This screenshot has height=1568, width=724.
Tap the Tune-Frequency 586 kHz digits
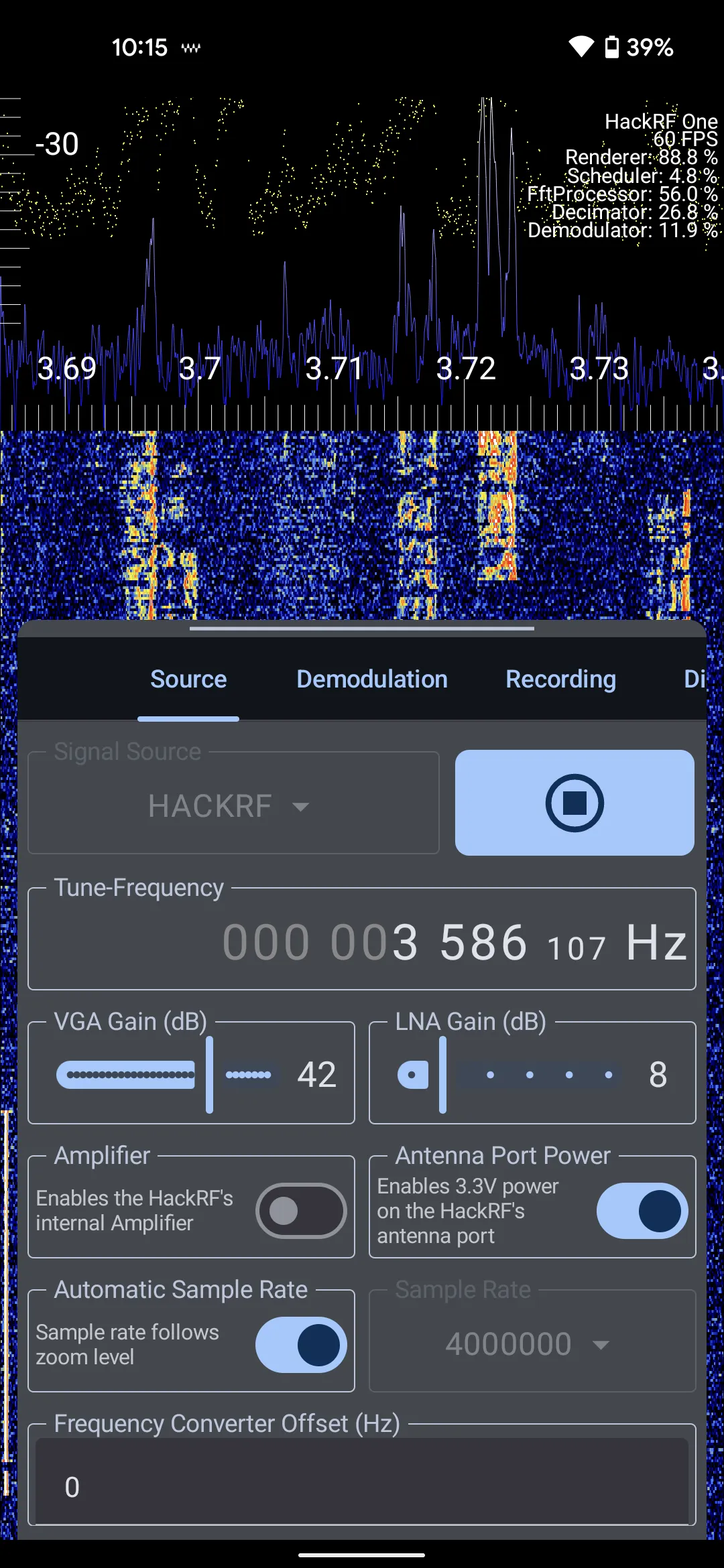point(483,942)
